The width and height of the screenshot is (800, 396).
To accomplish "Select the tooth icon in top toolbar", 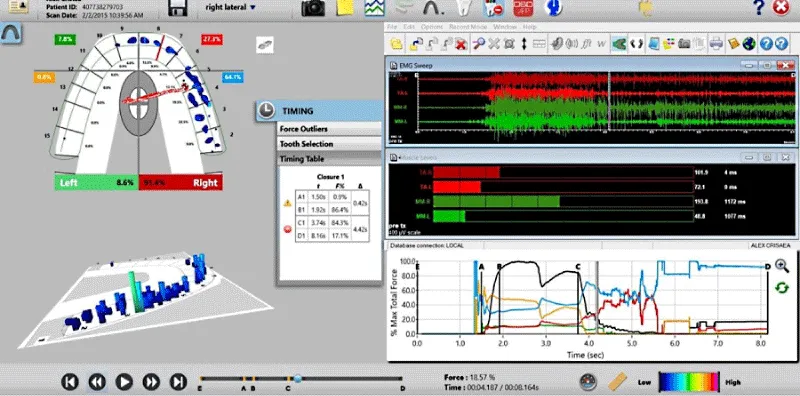I will click(461, 7).
